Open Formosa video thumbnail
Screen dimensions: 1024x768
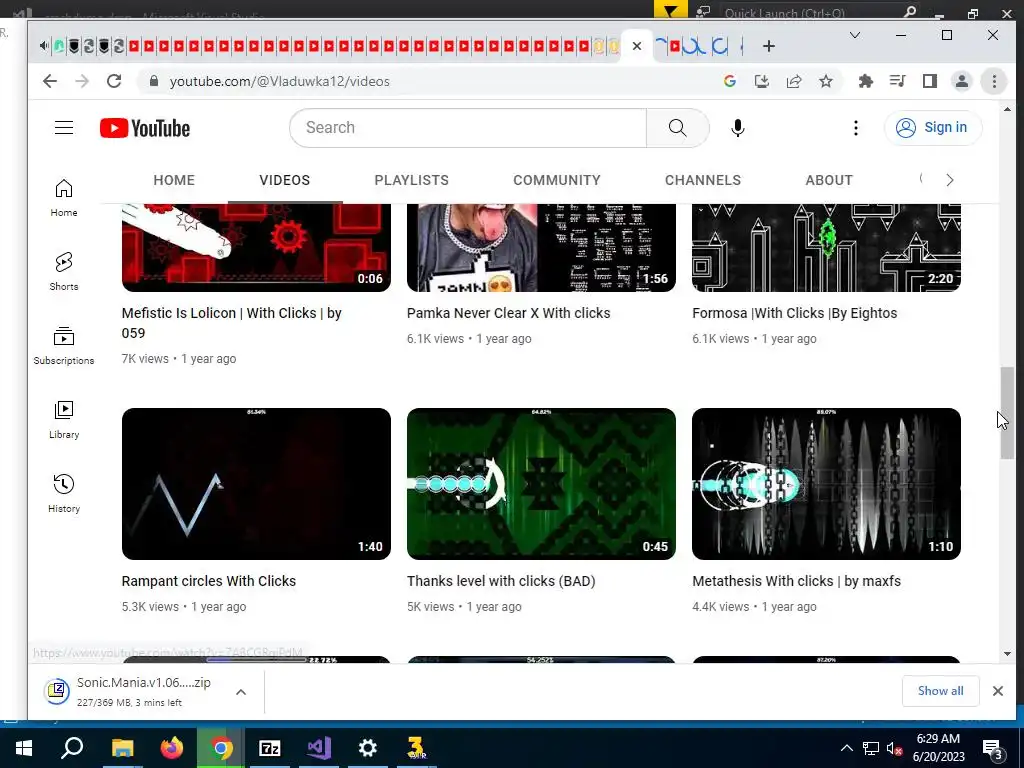coord(826,248)
